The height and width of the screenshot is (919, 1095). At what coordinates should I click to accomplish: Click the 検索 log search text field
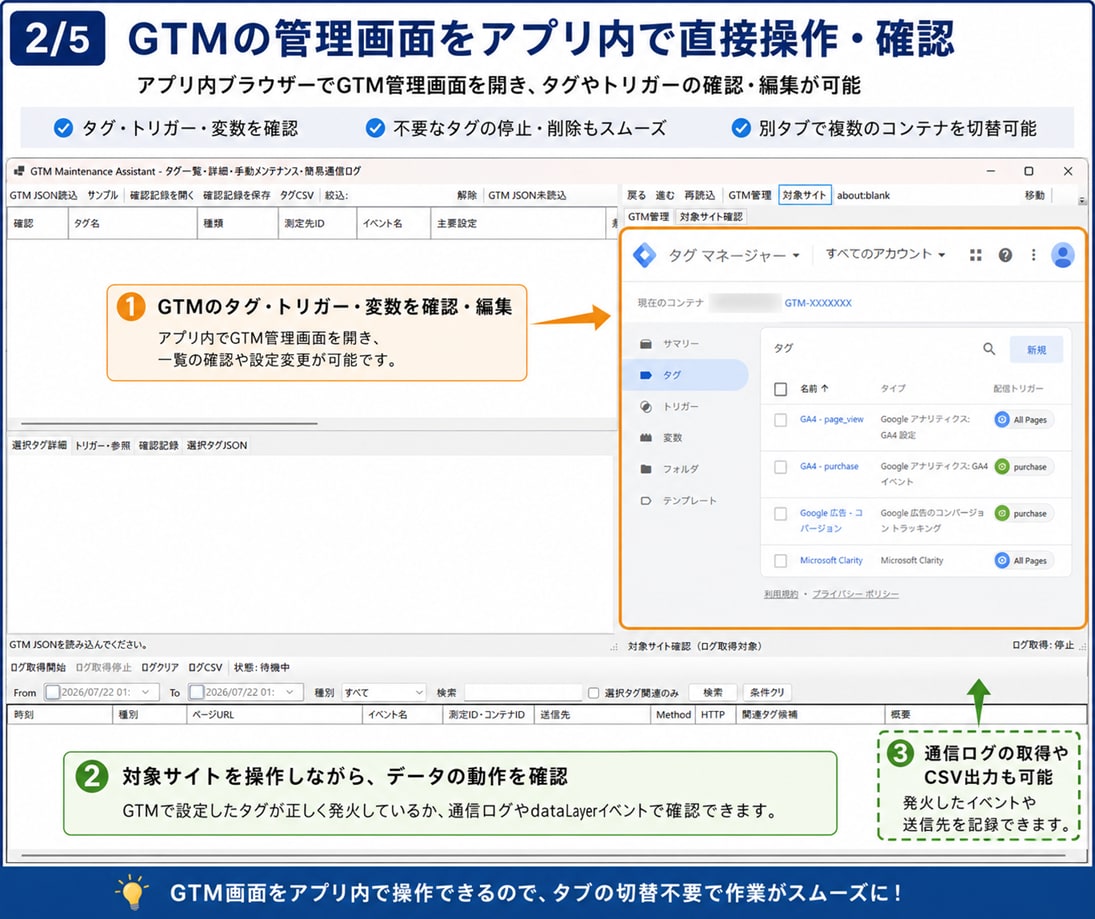[x=523, y=693]
